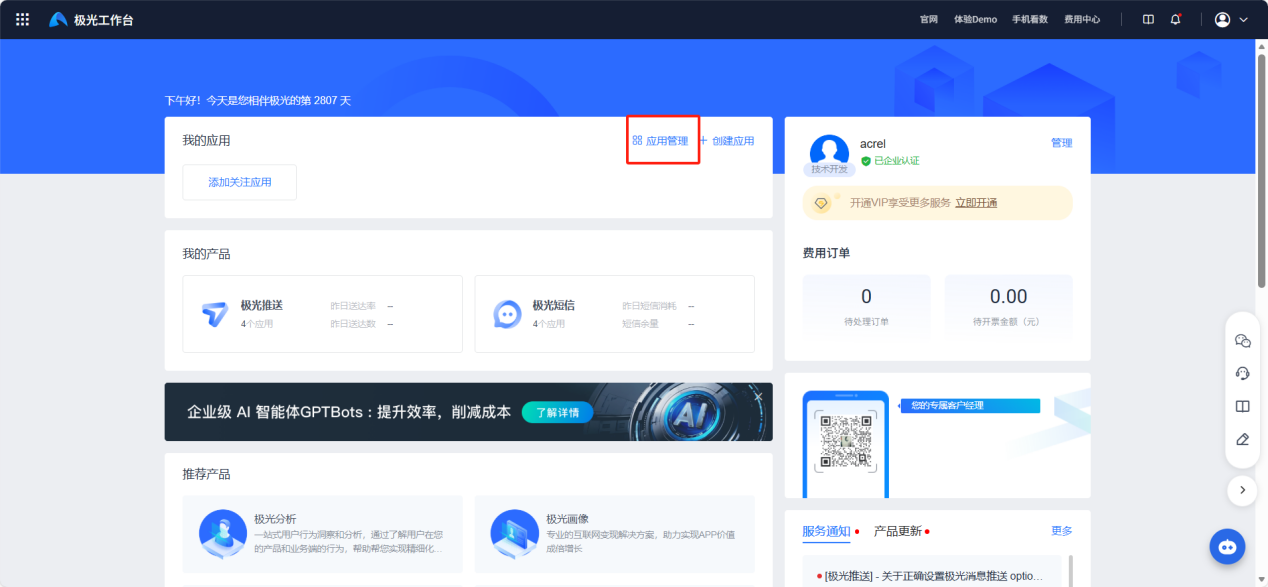The width and height of the screenshot is (1268, 587).
Task: Switch to the 产品更新 tab
Action: tap(897, 531)
